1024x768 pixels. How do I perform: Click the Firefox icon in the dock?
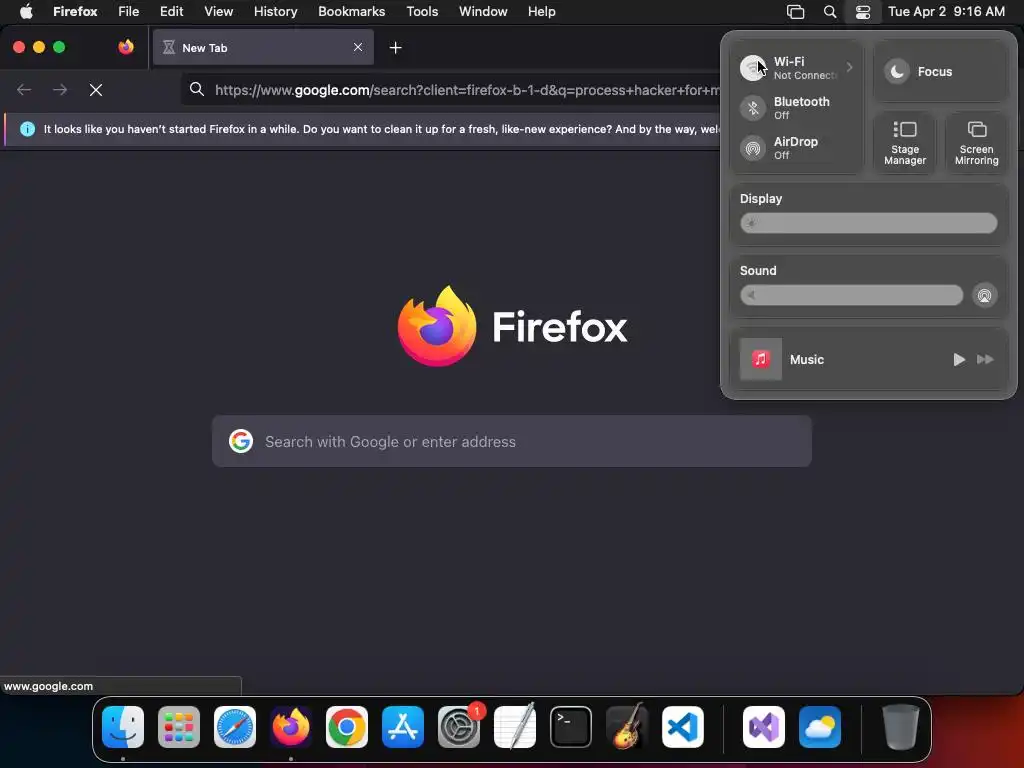pyautogui.click(x=291, y=727)
